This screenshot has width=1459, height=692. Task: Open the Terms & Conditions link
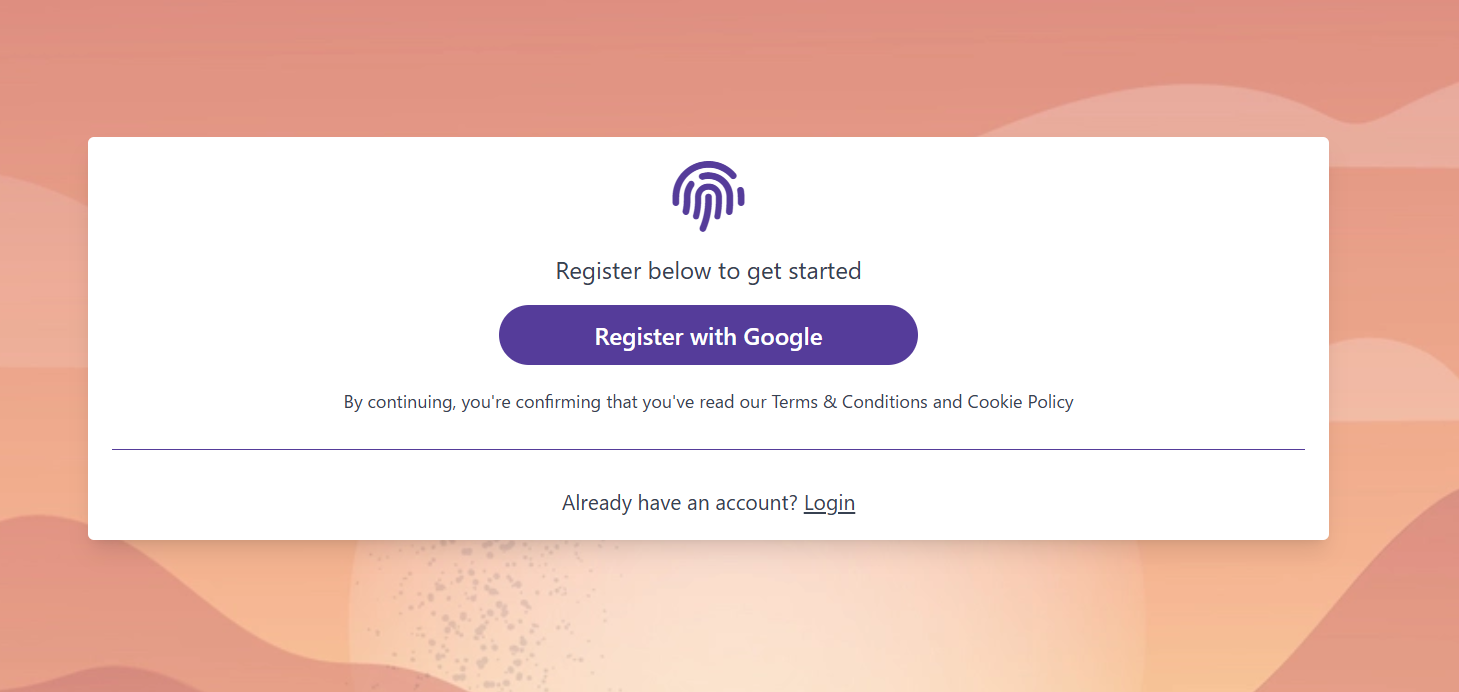(849, 402)
